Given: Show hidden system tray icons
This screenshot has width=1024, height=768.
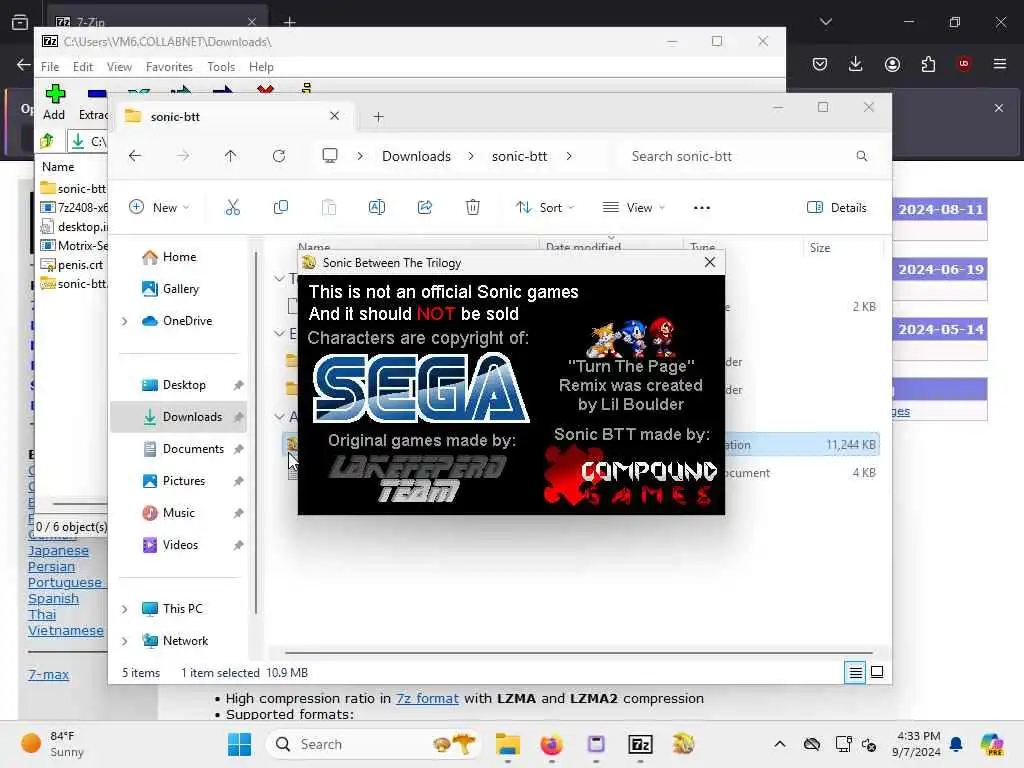Looking at the screenshot, I should (780, 744).
